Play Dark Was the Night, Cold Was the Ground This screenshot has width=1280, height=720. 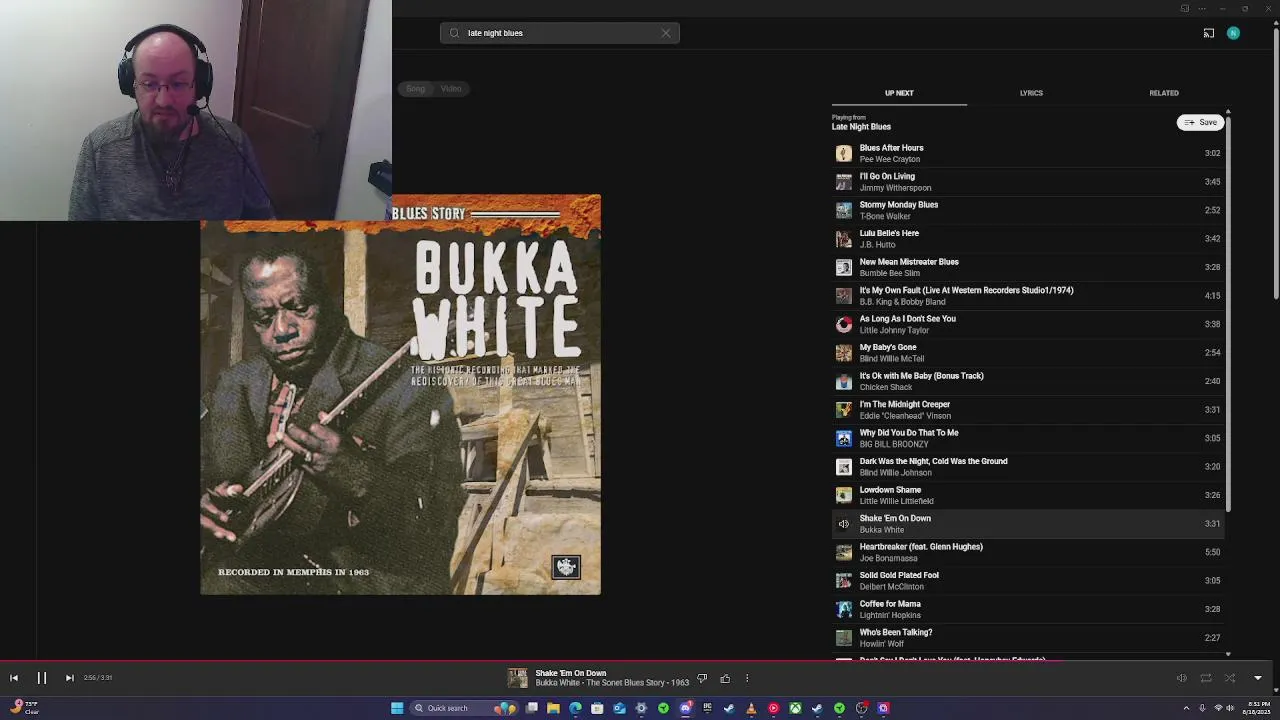[x=1028, y=467]
